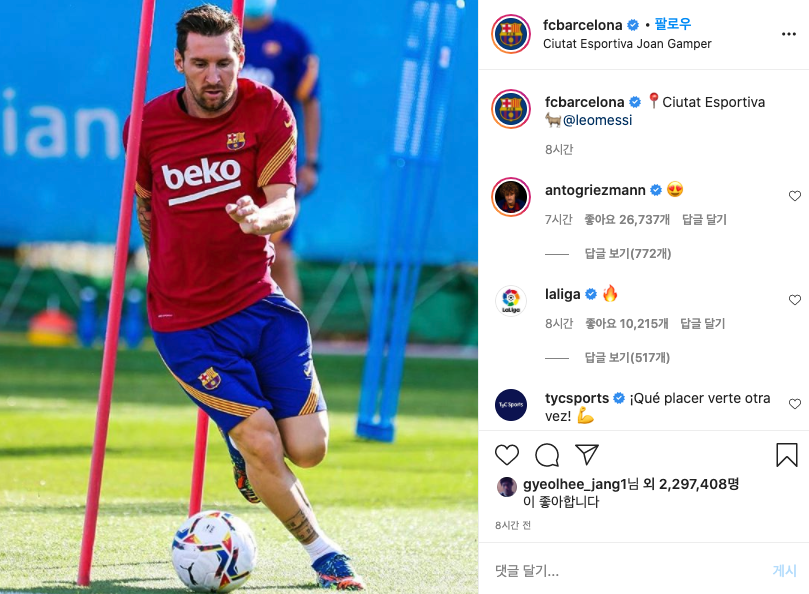This screenshot has height=594, width=809.
Task: Follow fcbarcelona with the 팔로우 button
Action: [673, 24]
